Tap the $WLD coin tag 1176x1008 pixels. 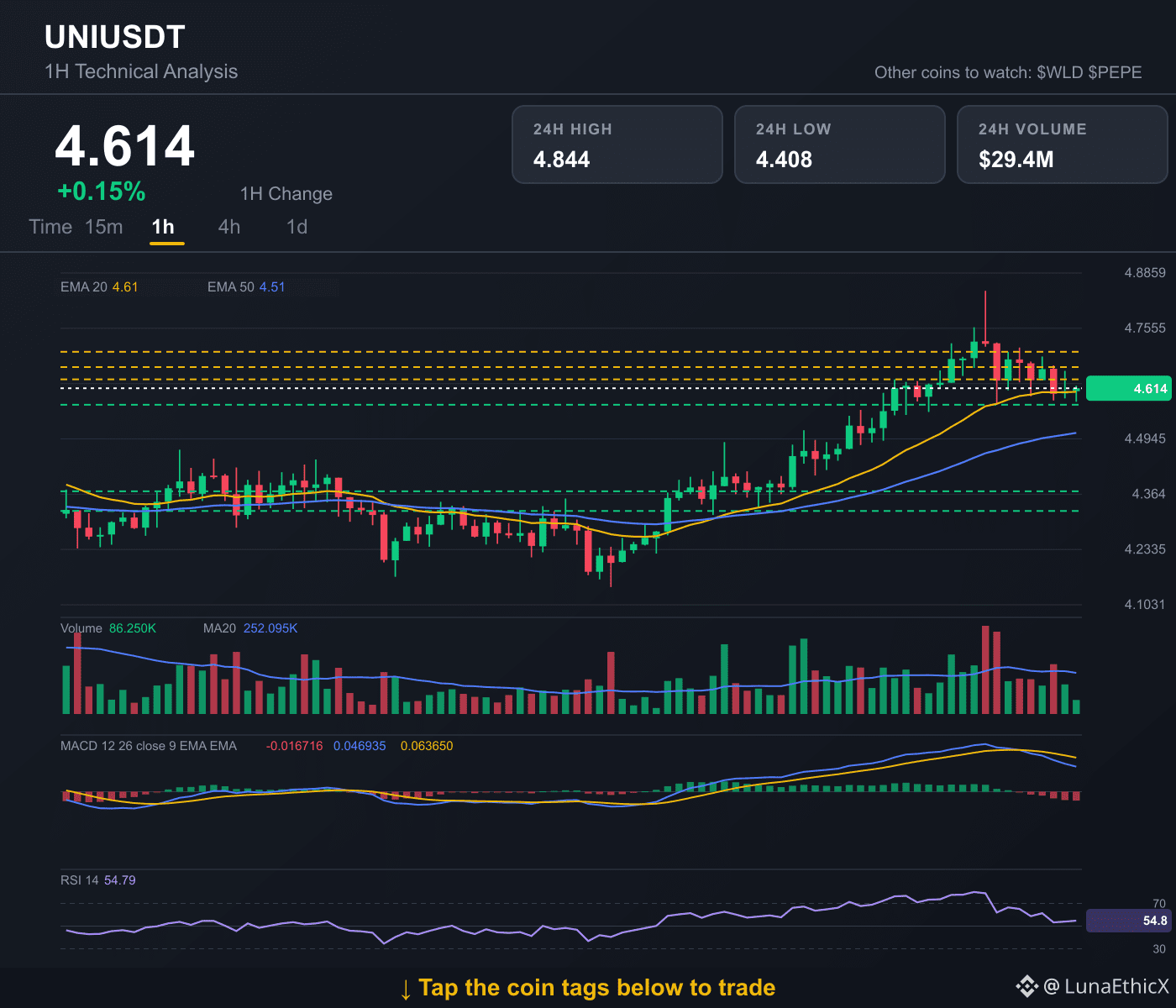click(x=1060, y=72)
